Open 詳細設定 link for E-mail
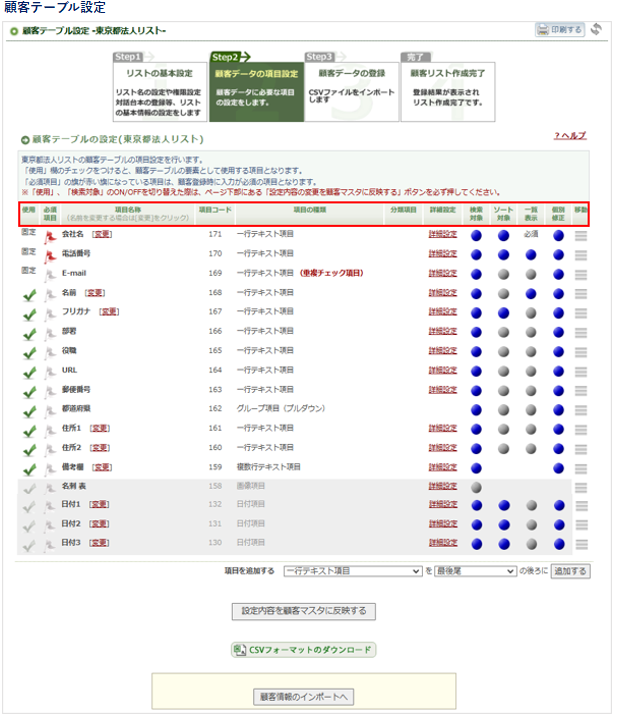Screen dimensions: 618x717 click(x=443, y=273)
